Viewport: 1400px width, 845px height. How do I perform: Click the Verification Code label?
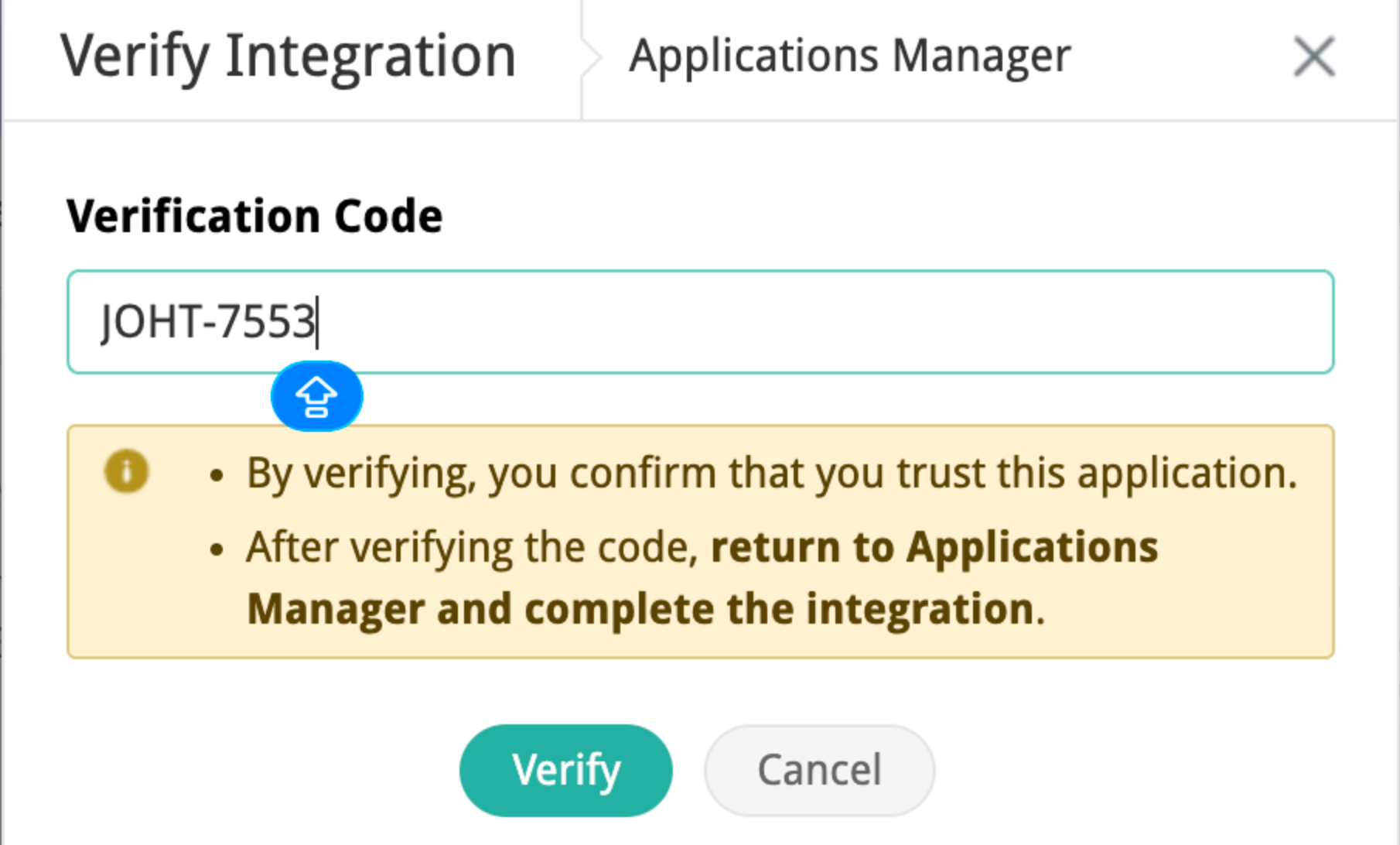(254, 215)
